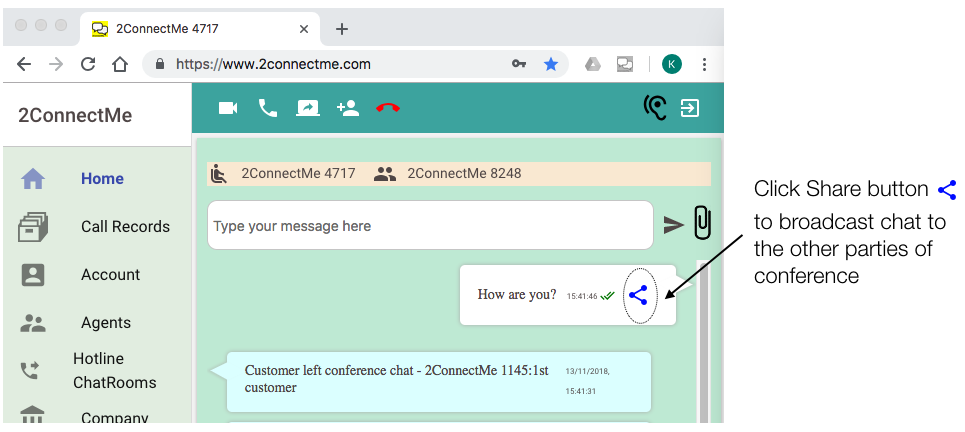965x432 pixels.
Task: Click the 15:41:46 message timestamp
Action: click(x=582, y=297)
